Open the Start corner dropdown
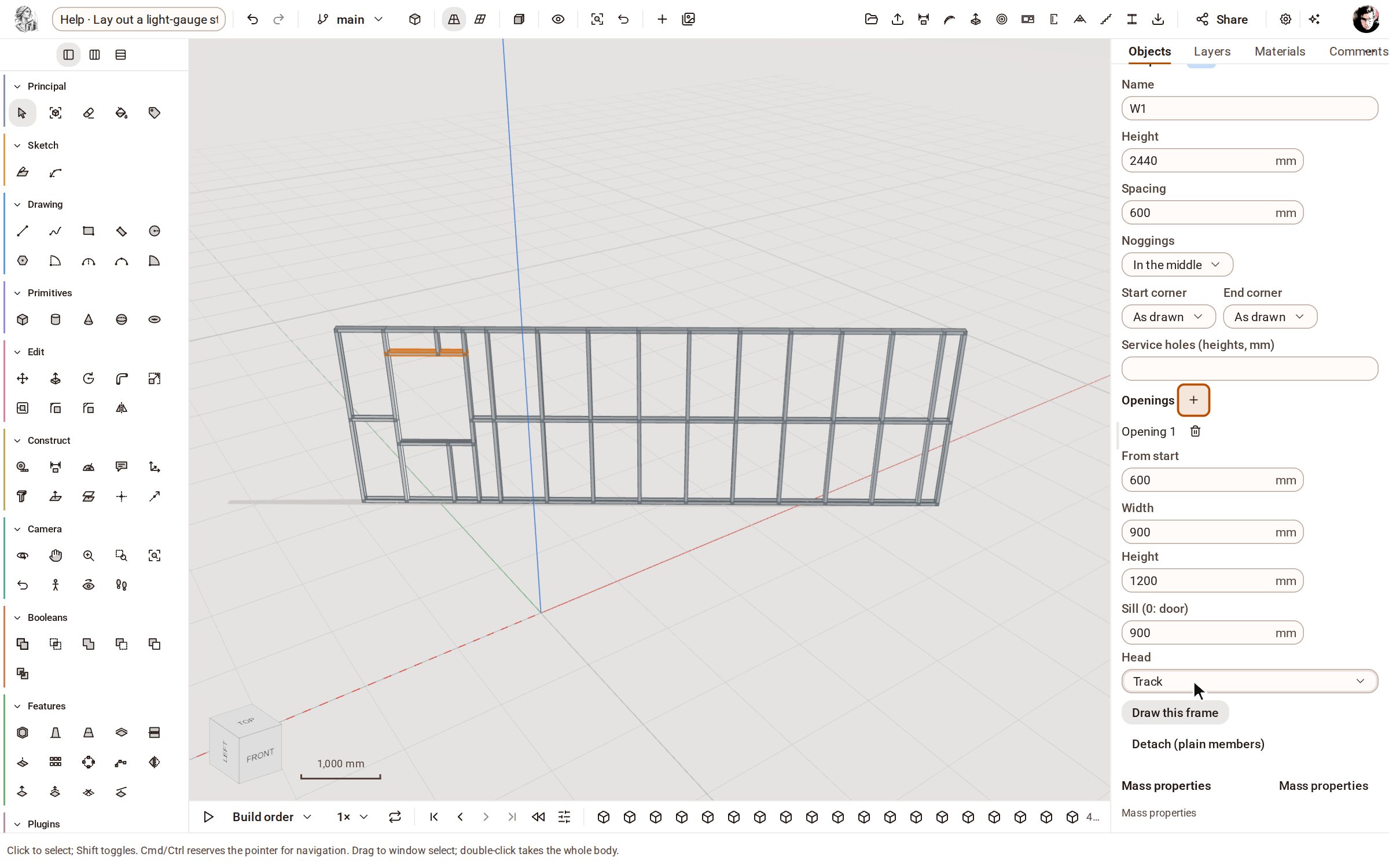1389x868 pixels. click(1168, 317)
